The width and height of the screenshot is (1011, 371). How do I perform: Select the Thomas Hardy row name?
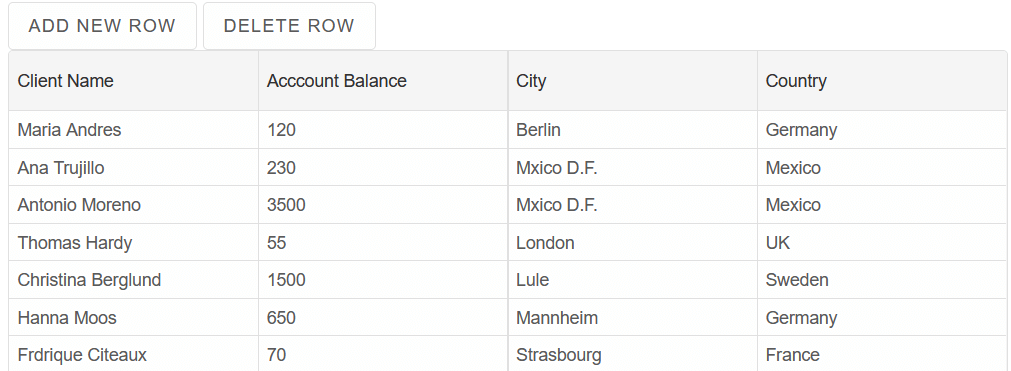[133, 243]
